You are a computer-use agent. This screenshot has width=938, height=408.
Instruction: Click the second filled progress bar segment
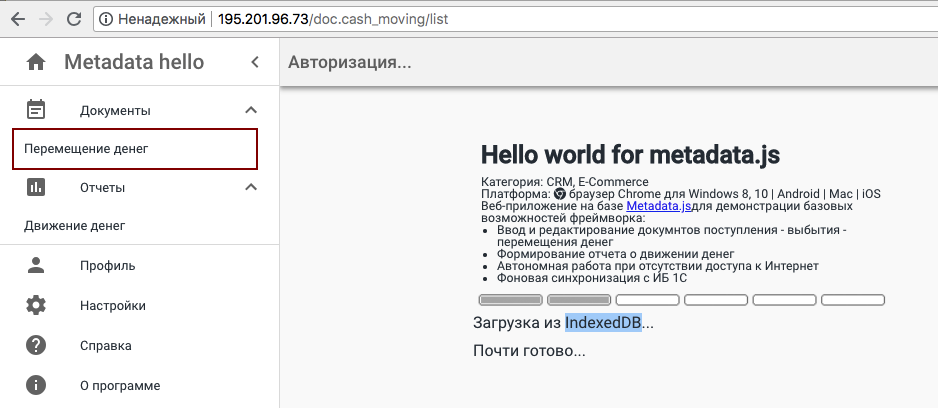578,300
